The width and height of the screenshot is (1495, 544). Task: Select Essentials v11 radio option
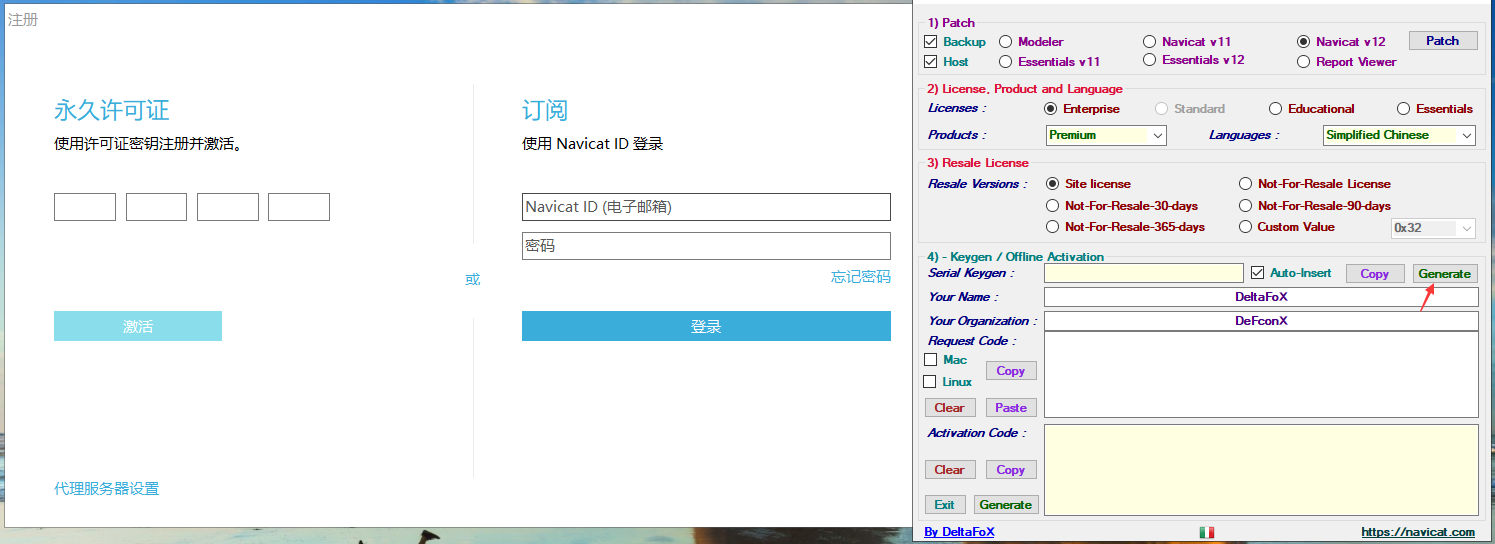tap(1005, 62)
